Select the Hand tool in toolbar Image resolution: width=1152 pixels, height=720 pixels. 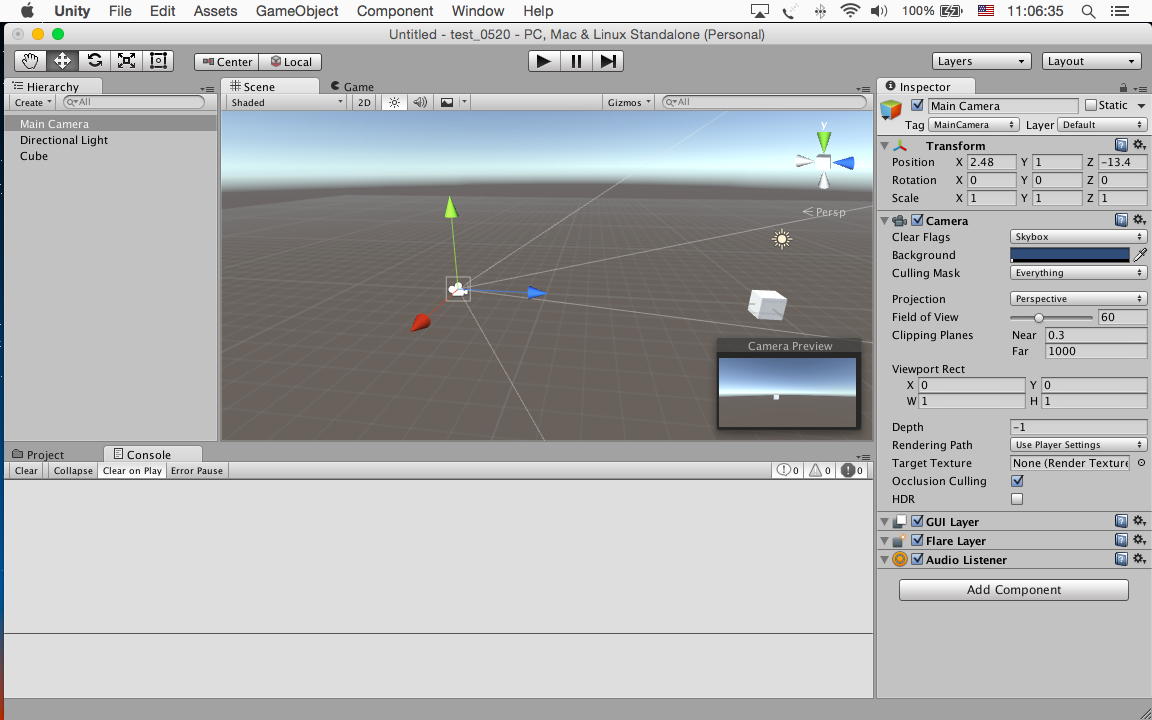[x=30, y=61]
